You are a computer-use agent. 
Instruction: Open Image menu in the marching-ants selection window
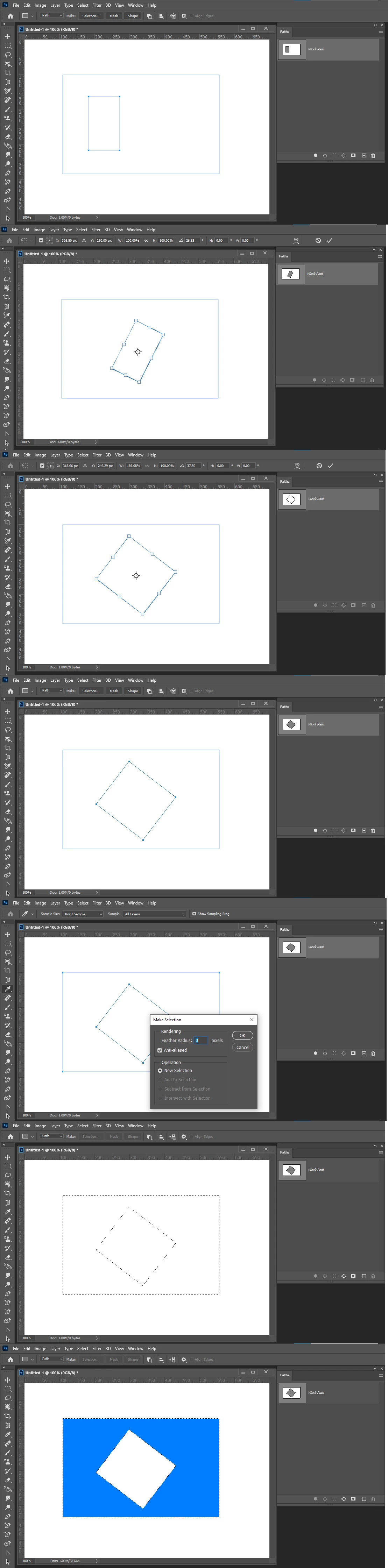(x=40, y=1126)
